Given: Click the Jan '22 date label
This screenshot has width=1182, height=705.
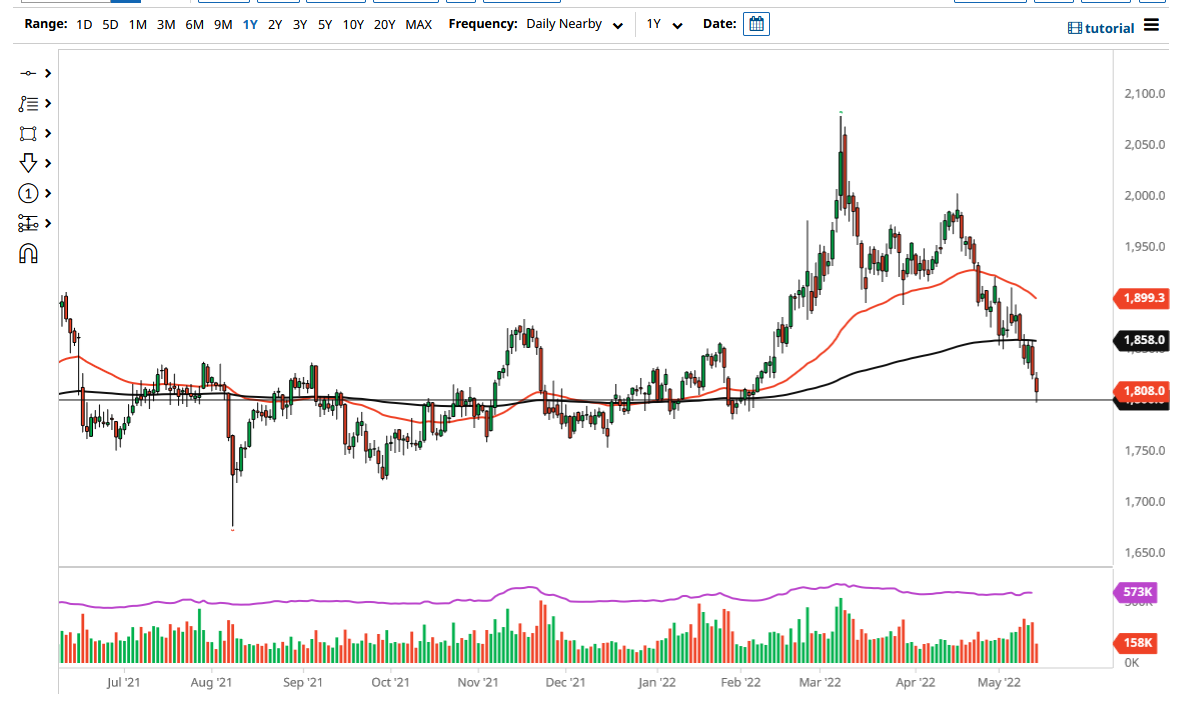Looking at the screenshot, I should click(x=657, y=682).
